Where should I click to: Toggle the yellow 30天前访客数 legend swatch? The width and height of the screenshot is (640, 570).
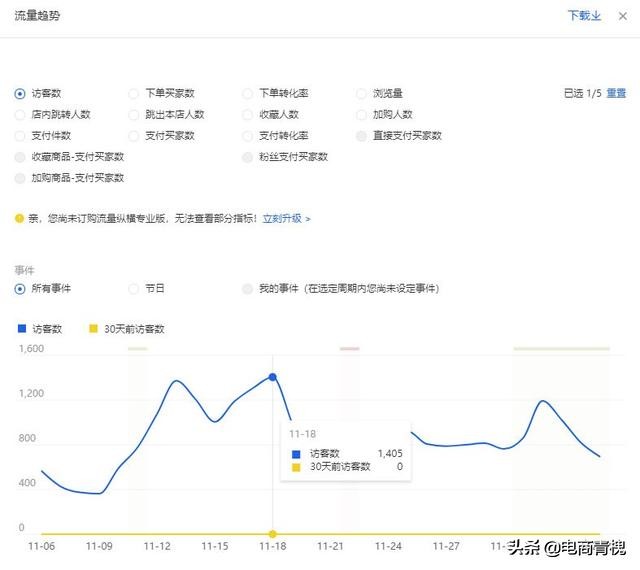tap(93, 329)
